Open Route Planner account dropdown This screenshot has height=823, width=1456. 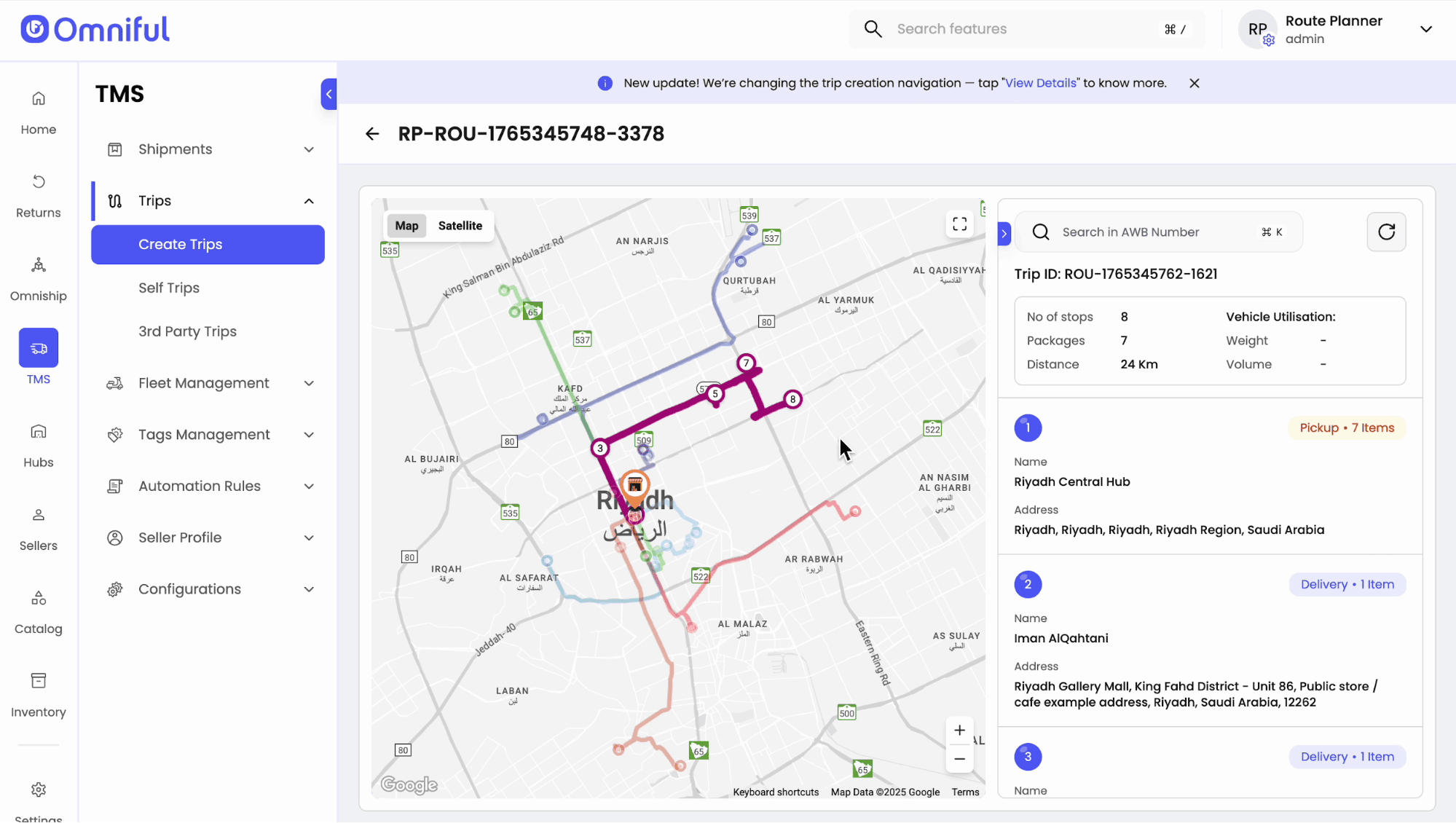click(1425, 29)
